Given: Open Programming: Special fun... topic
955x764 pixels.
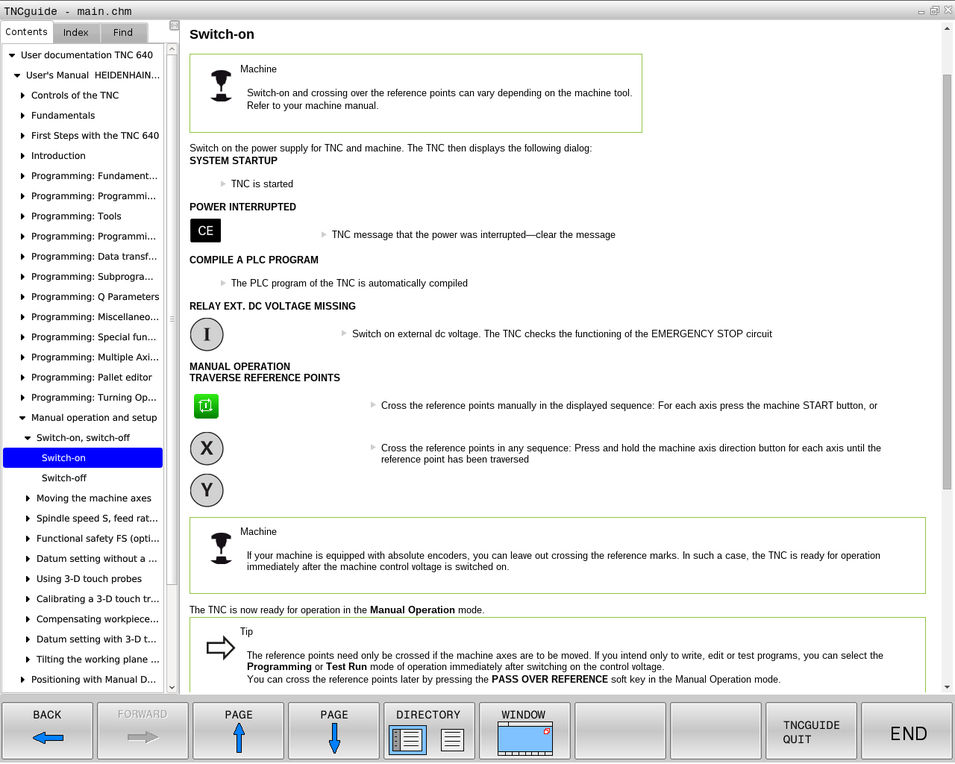Looking at the screenshot, I should tap(94, 337).
